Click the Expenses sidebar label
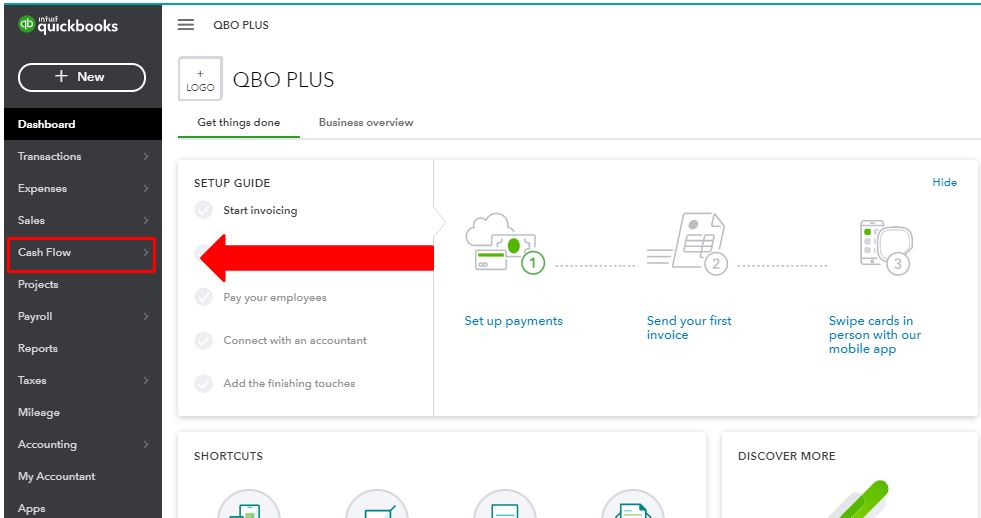Screen dimensions: 981x518 (42, 188)
